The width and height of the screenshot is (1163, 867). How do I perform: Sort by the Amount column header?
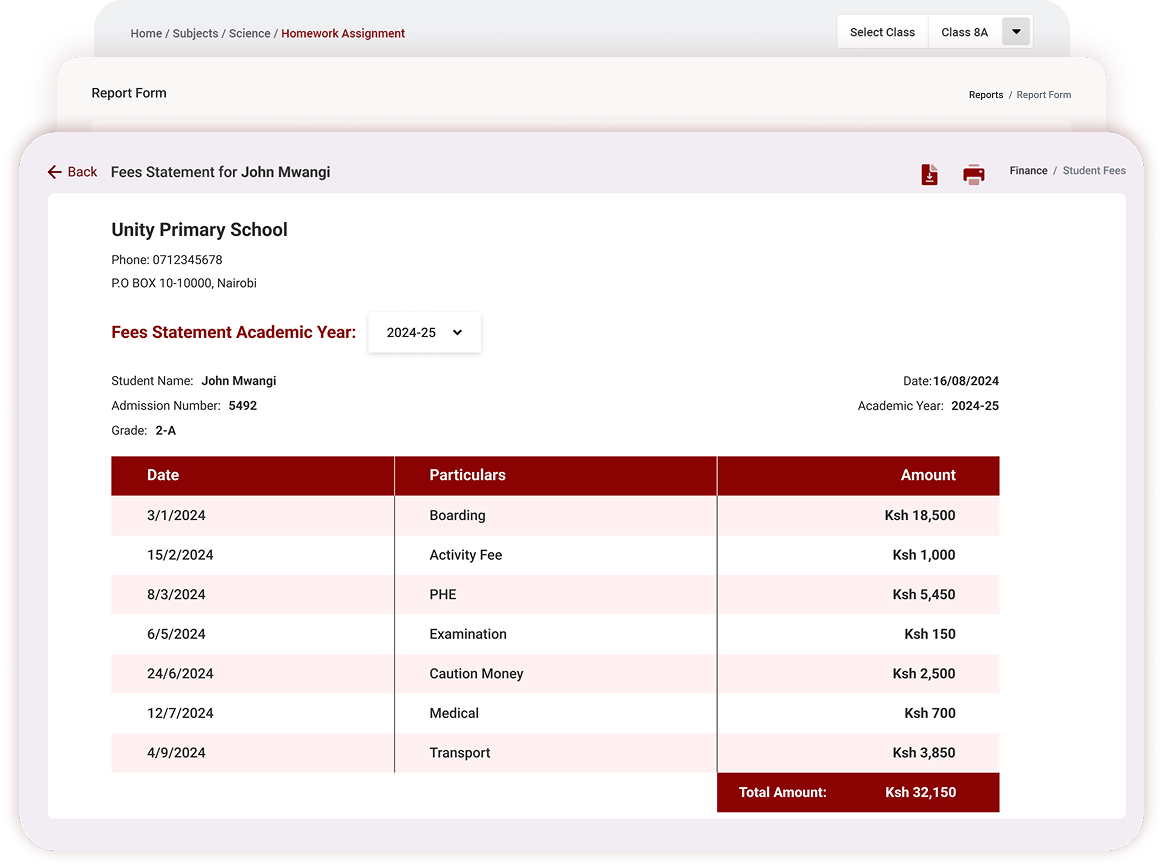(927, 476)
